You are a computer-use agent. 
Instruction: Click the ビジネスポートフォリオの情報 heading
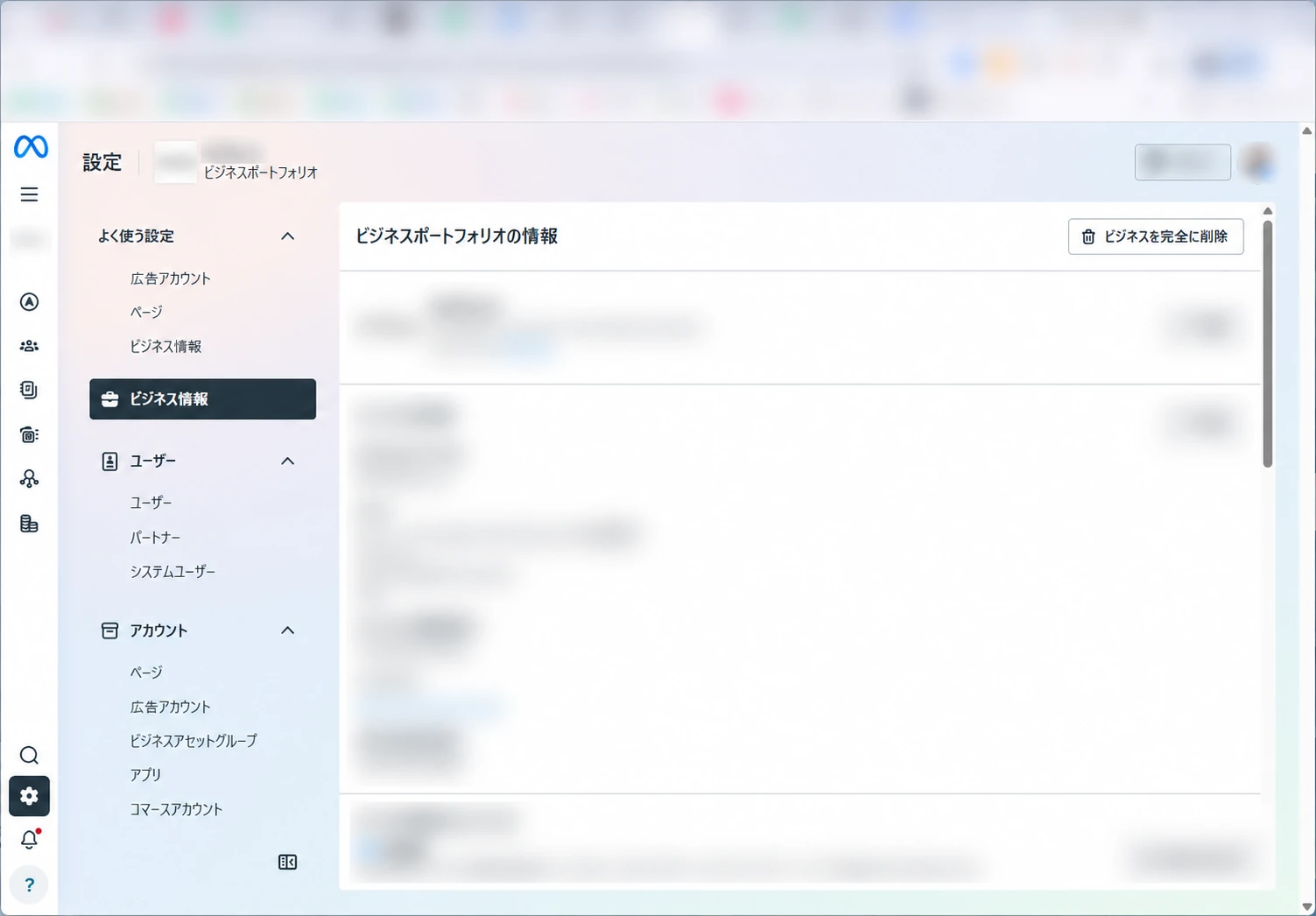[x=456, y=236]
